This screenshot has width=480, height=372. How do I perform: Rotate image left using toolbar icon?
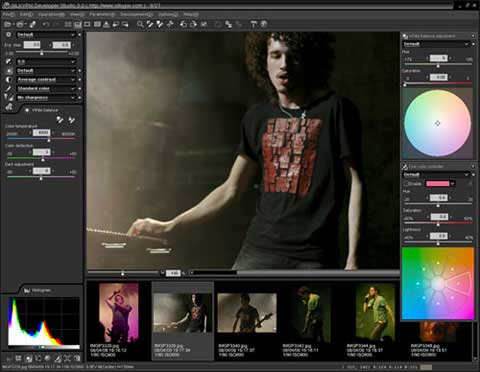click(183, 24)
